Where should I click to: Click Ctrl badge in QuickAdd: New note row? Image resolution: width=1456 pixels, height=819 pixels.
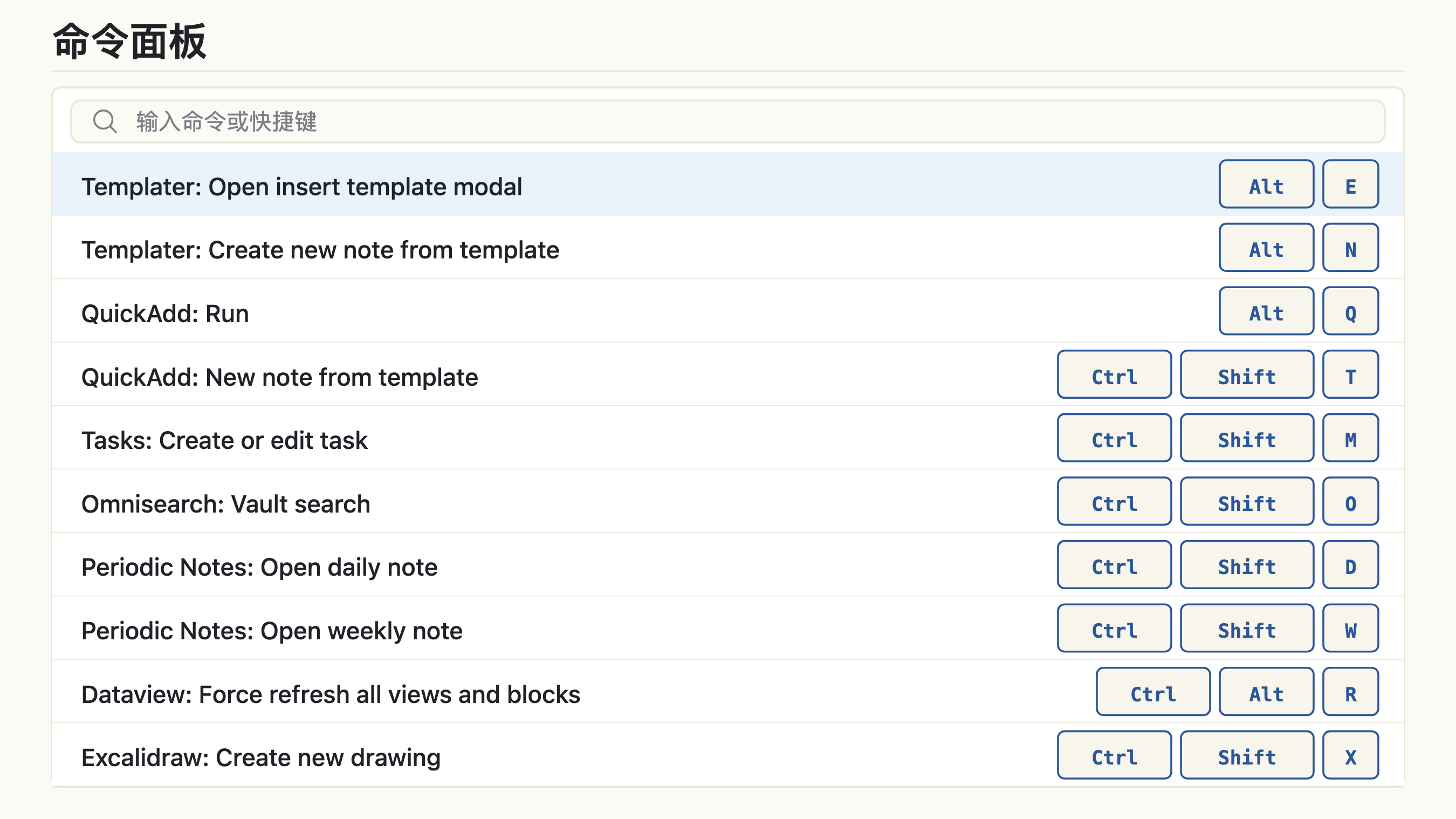coord(1114,374)
